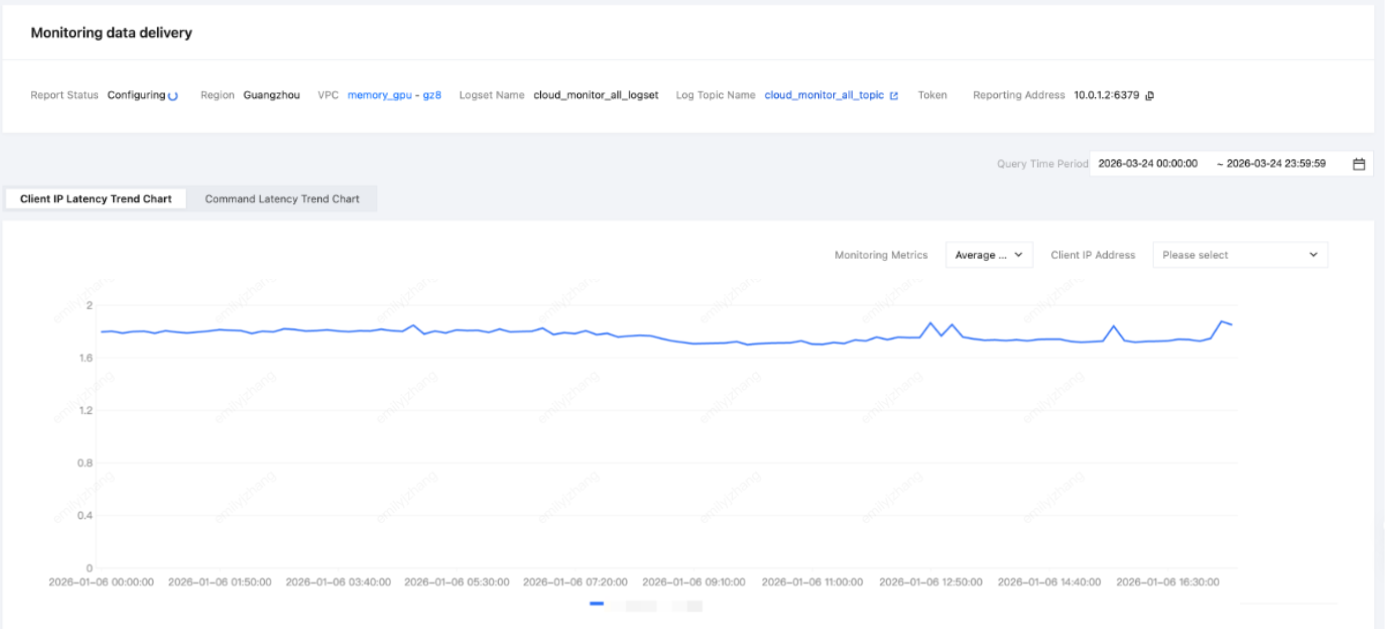Click the blue legend marker below the chart

597,603
